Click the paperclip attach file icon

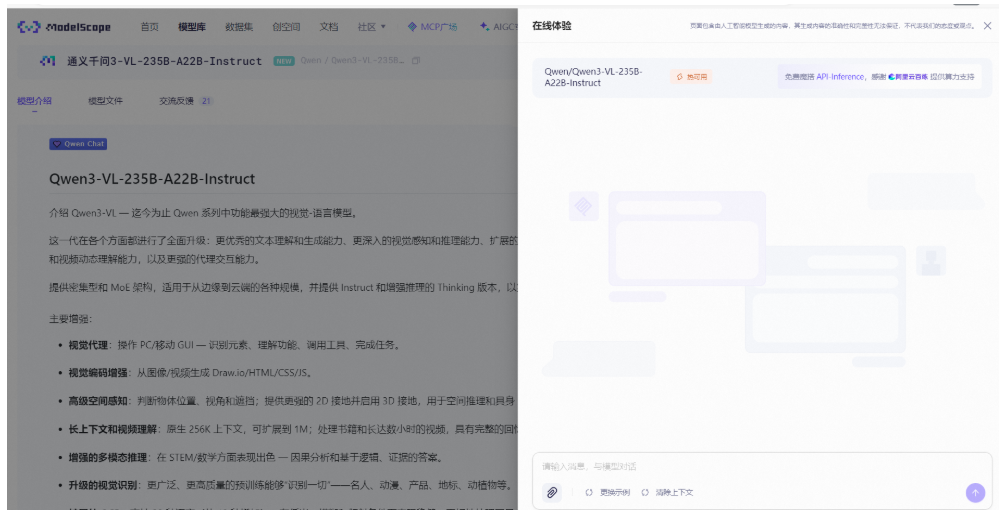552,492
